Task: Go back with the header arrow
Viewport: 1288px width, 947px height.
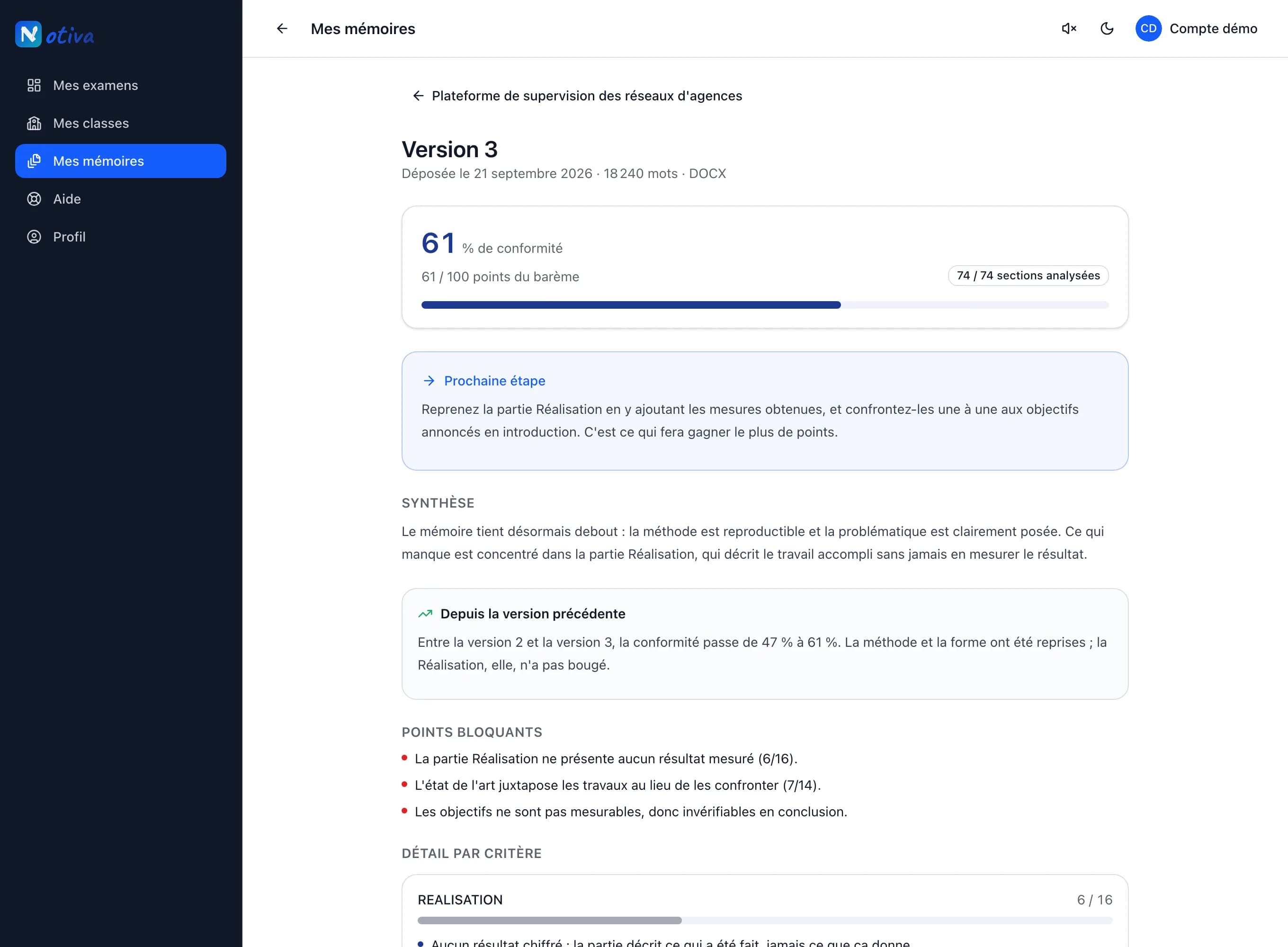Action: (x=281, y=29)
